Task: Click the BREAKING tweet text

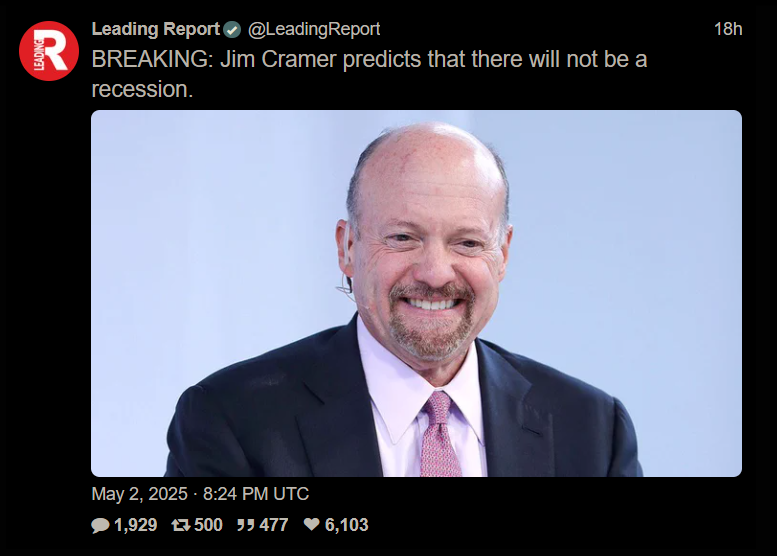Action: [x=369, y=74]
